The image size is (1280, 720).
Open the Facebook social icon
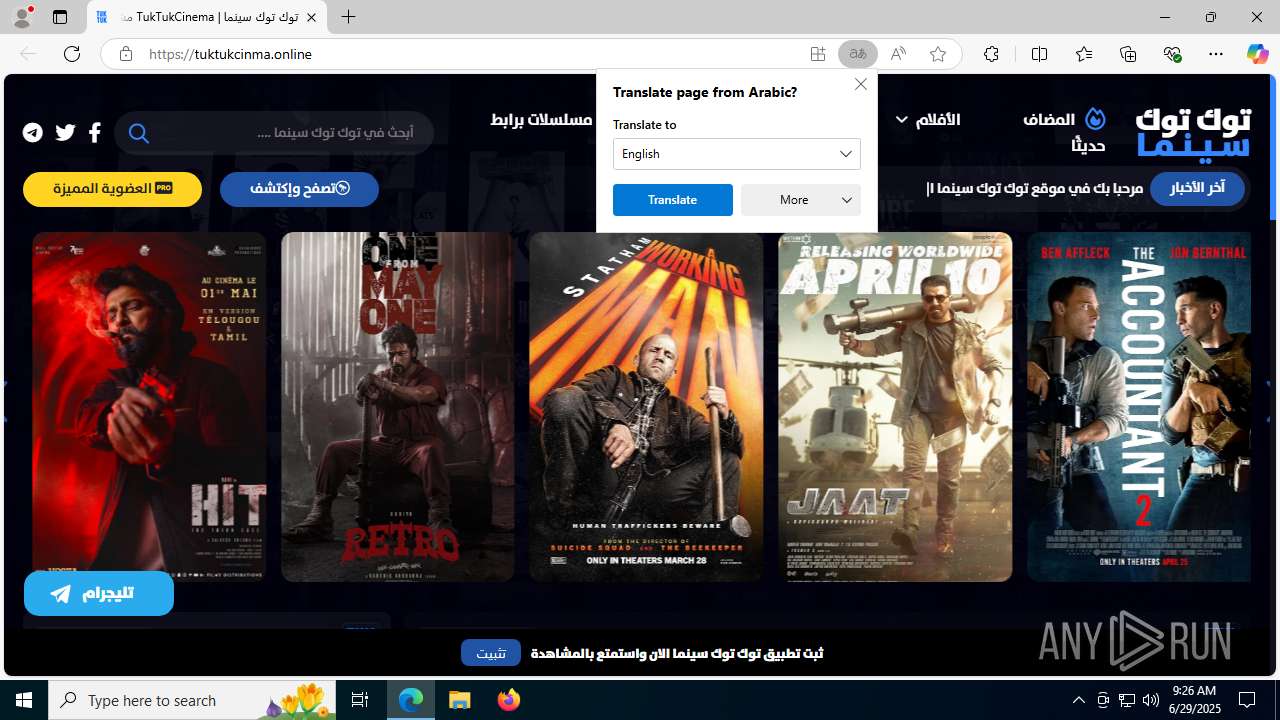click(95, 132)
